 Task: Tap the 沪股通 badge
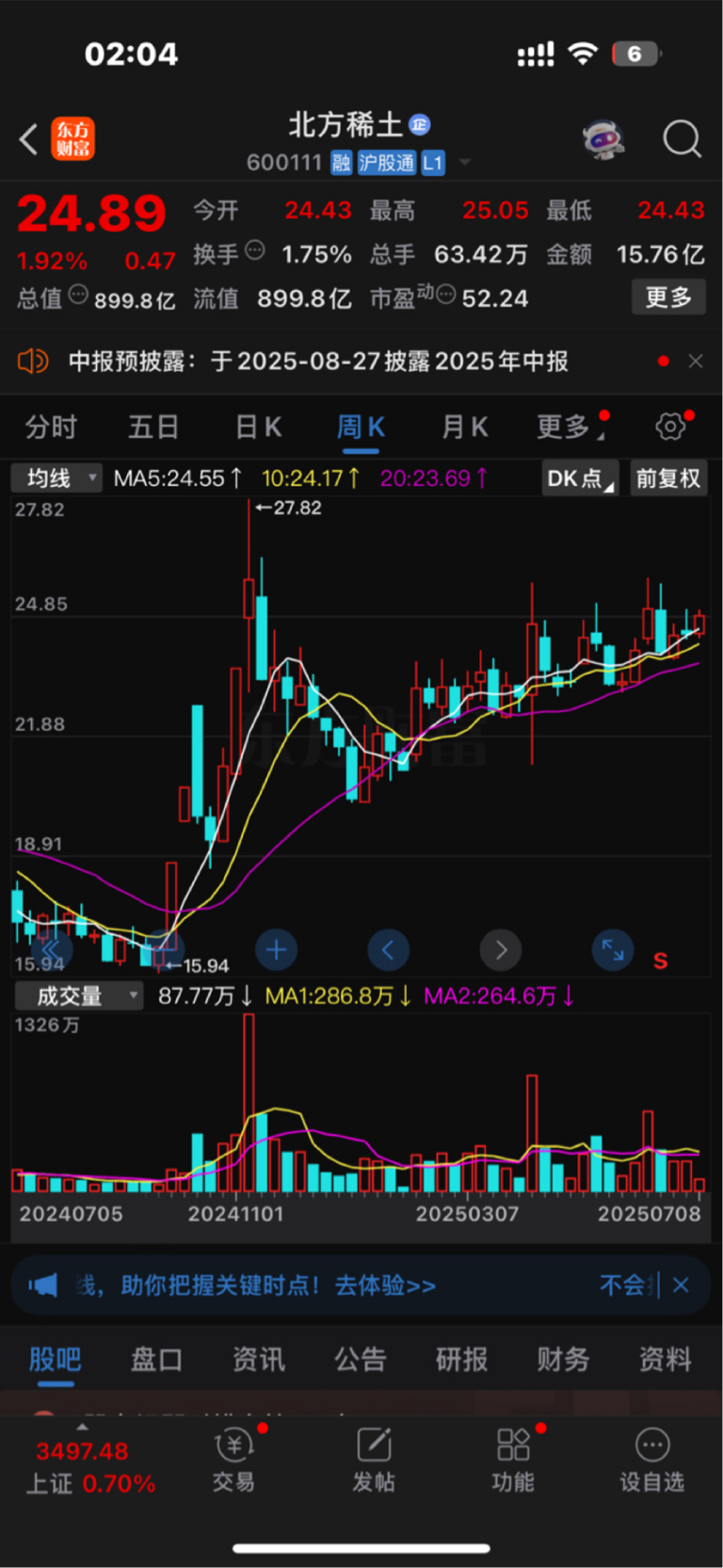tap(386, 163)
